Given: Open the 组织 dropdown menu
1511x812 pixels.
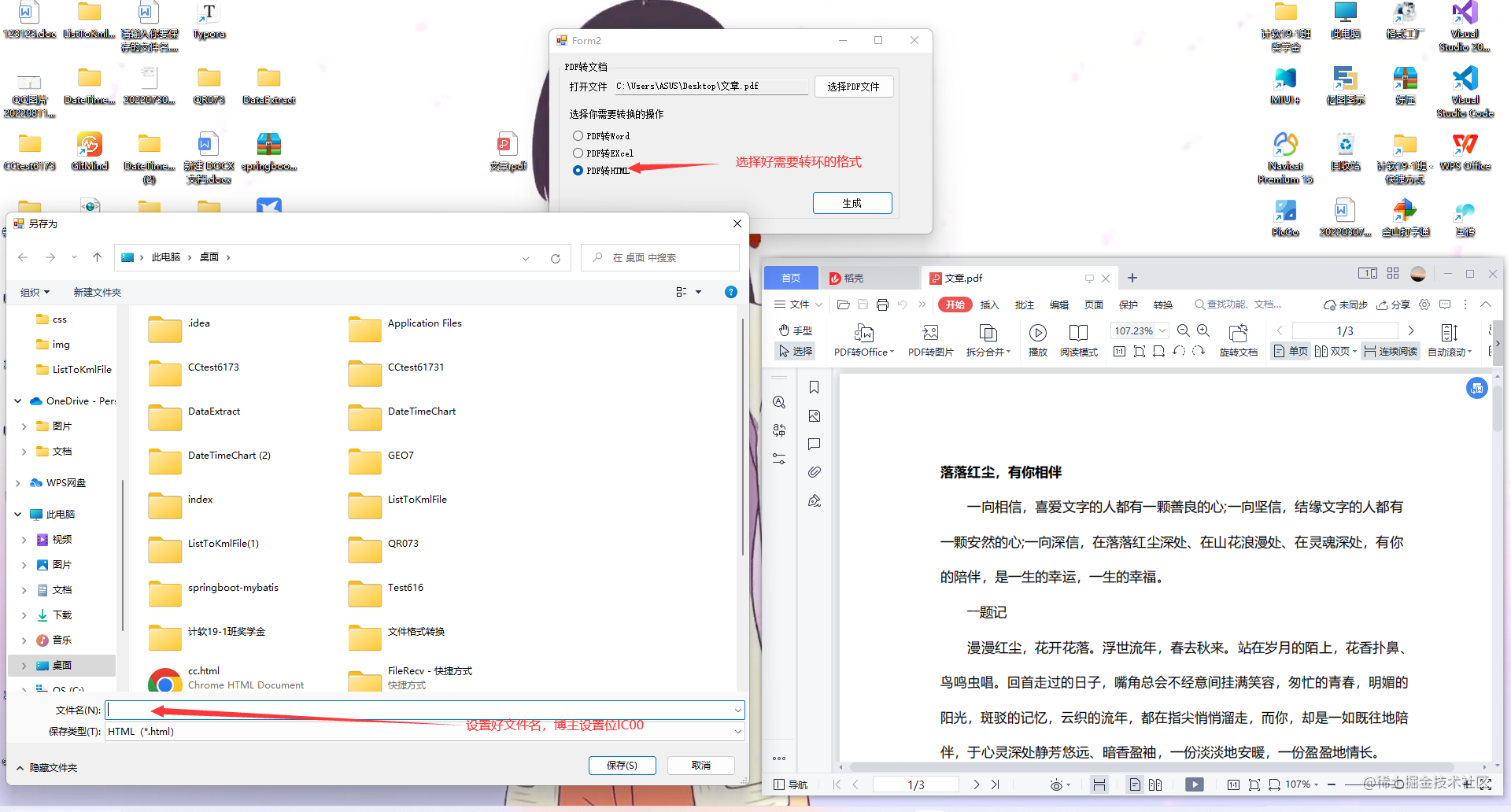Looking at the screenshot, I should coord(35,292).
